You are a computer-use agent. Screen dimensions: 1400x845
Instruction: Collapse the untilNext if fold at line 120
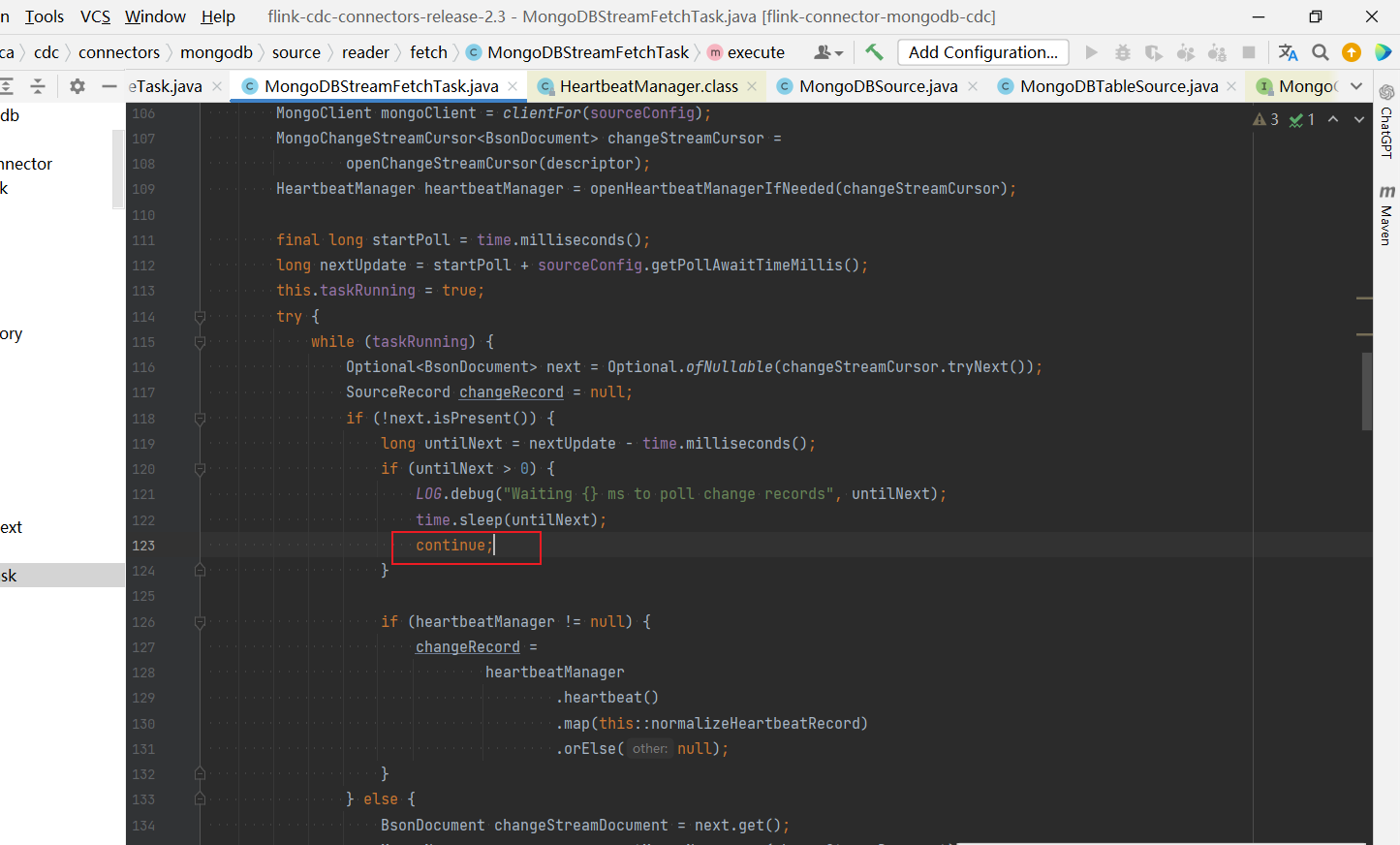(200, 469)
